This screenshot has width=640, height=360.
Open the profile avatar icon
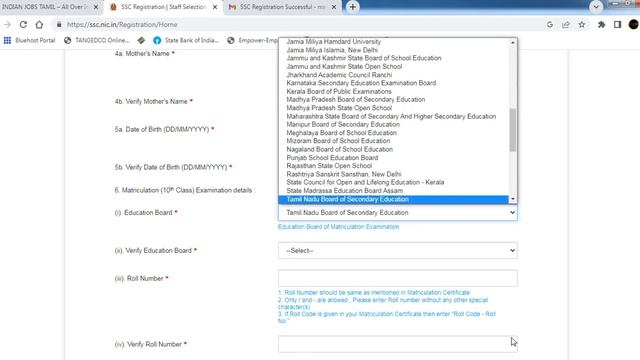click(634, 24)
